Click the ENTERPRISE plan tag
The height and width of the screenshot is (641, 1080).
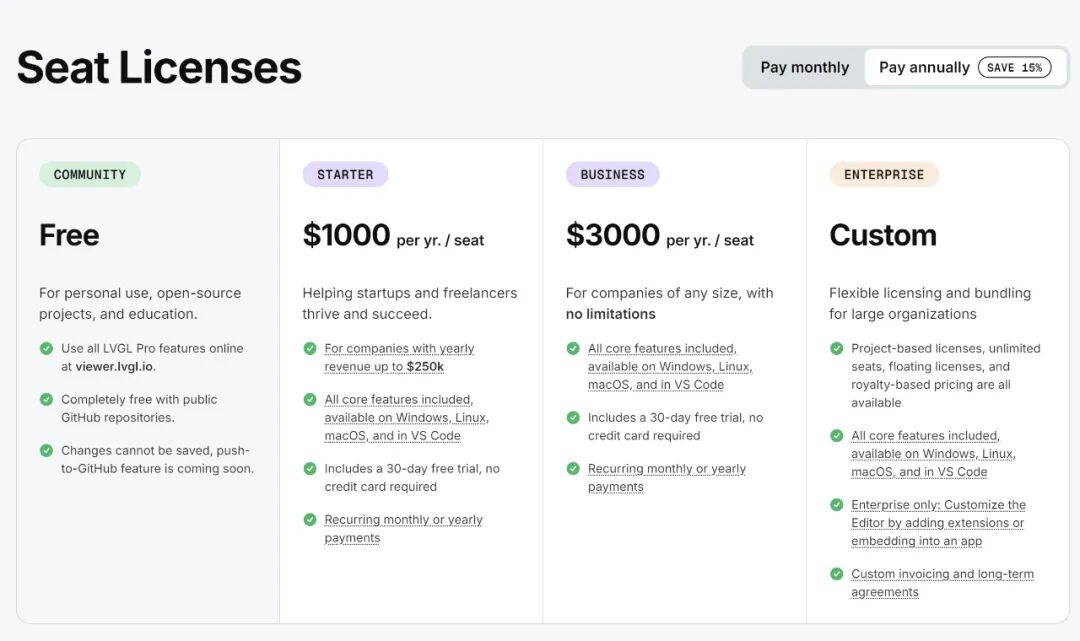[x=884, y=174]
